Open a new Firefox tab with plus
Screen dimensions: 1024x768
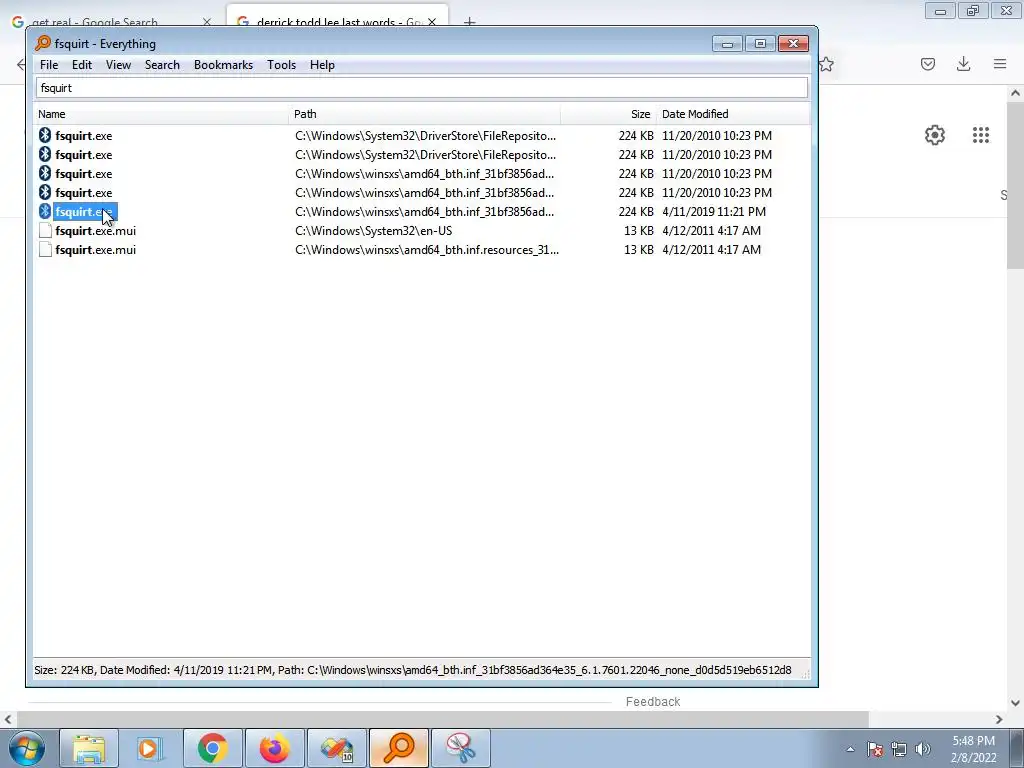(470, 22)
